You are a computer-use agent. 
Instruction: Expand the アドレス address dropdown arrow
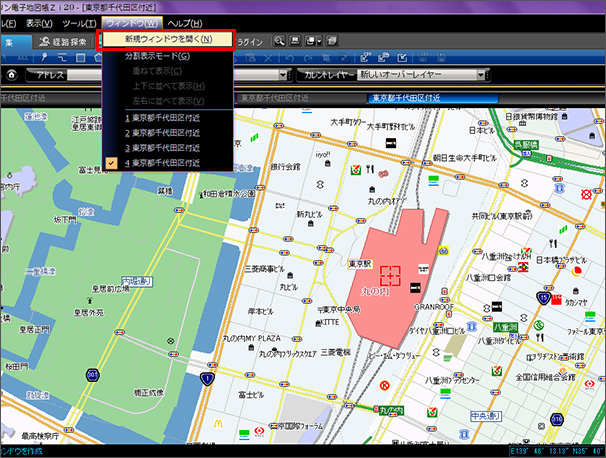(x=284, y=75)
